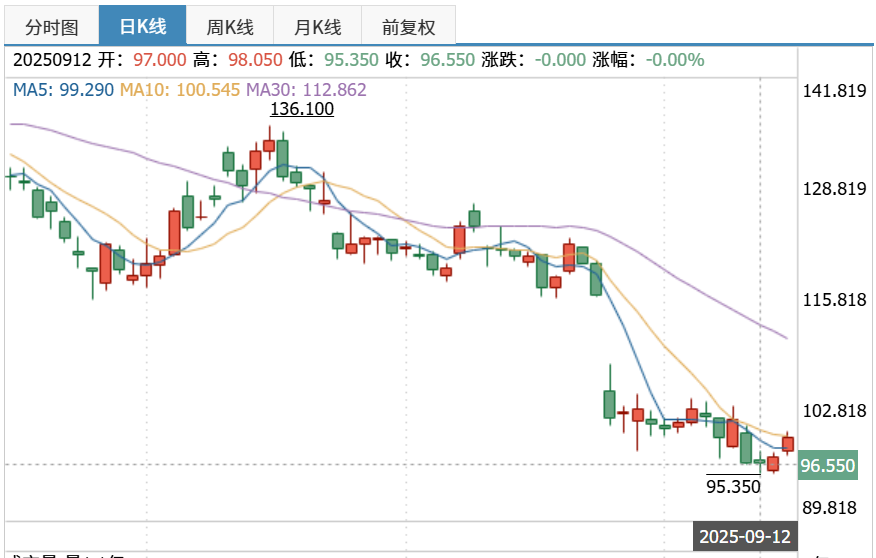The width and height of the screenshot is (876, 558).
Task: Click the 20250912 date in header
Action: (x=52, y=60)
